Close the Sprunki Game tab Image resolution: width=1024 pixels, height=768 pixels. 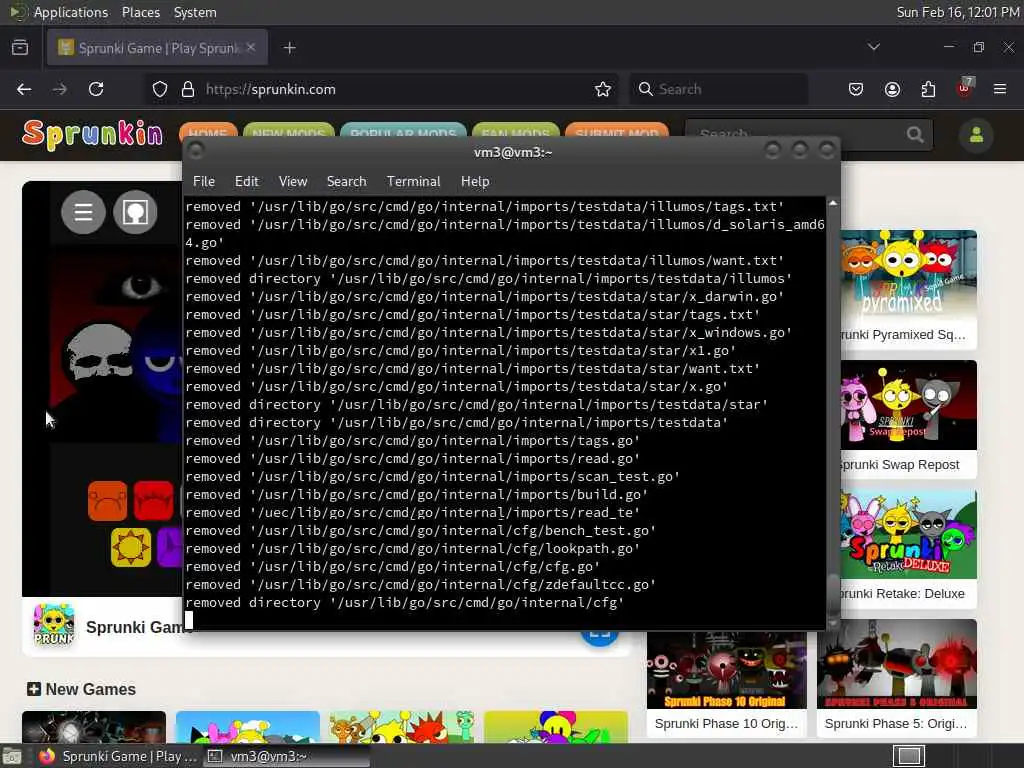(x=251, y=47)
